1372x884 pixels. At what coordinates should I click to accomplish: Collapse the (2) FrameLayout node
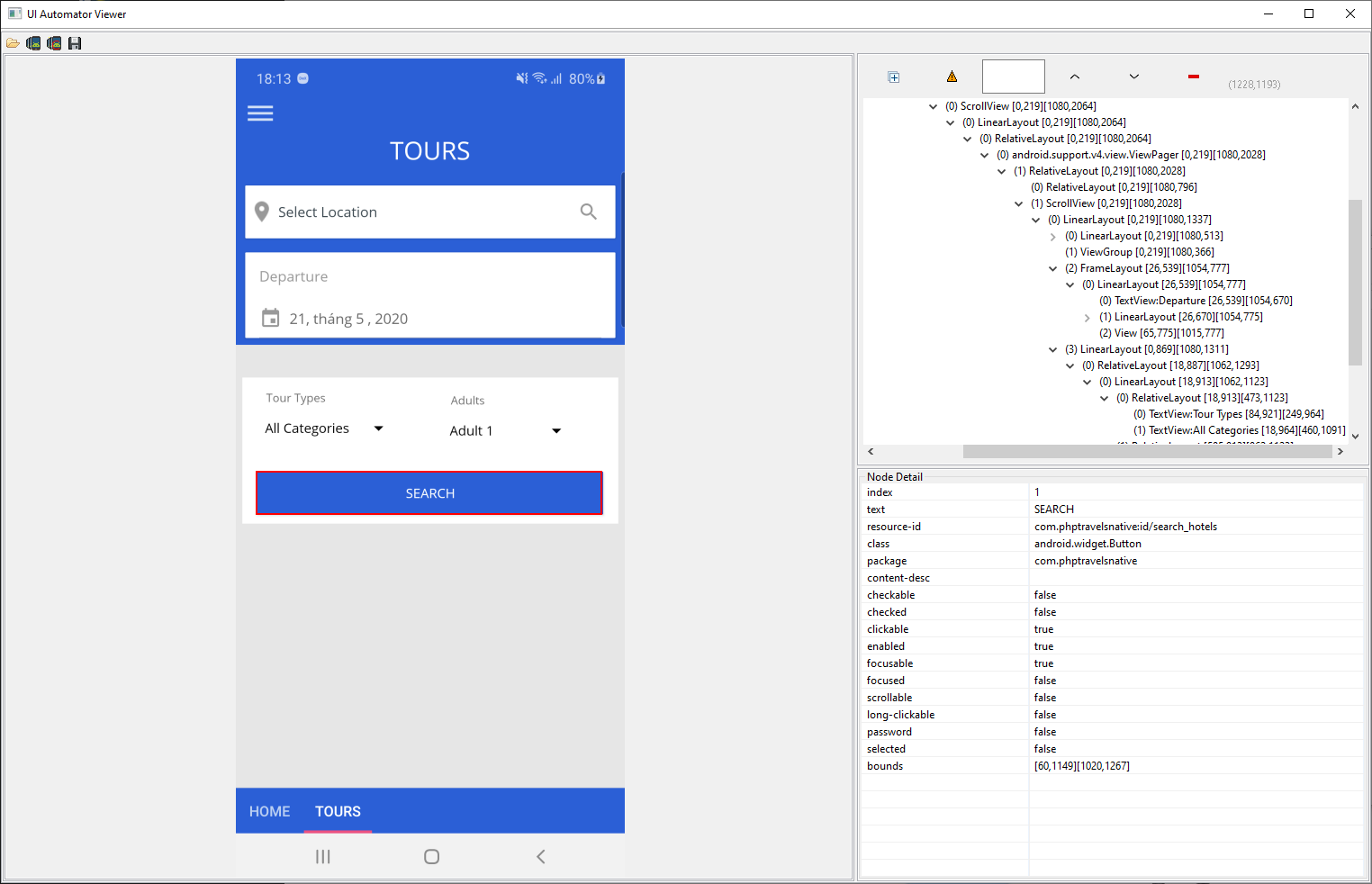coord(1053,268)
